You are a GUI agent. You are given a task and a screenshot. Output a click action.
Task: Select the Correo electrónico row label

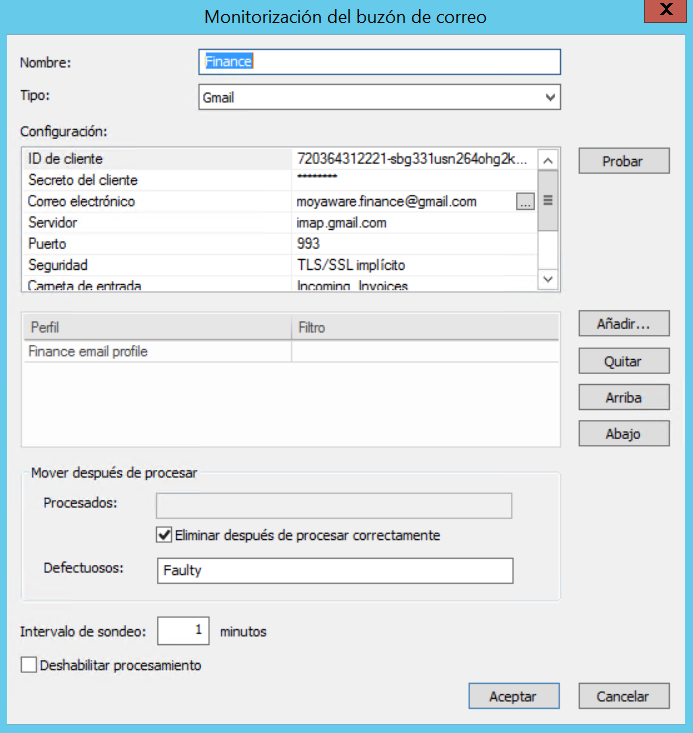(81, 201)
